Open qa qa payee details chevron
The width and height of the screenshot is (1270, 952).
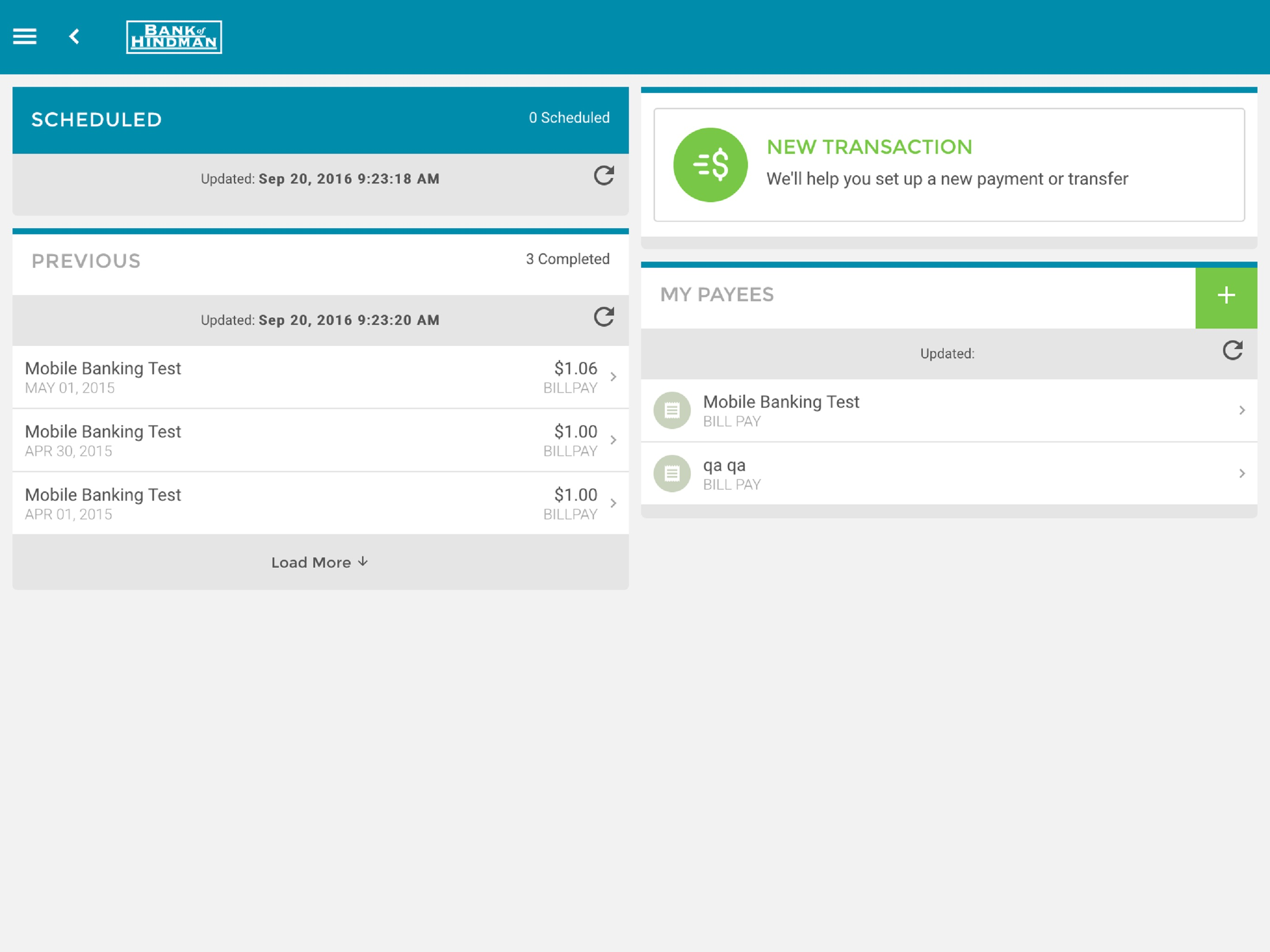click(1242, 474)
